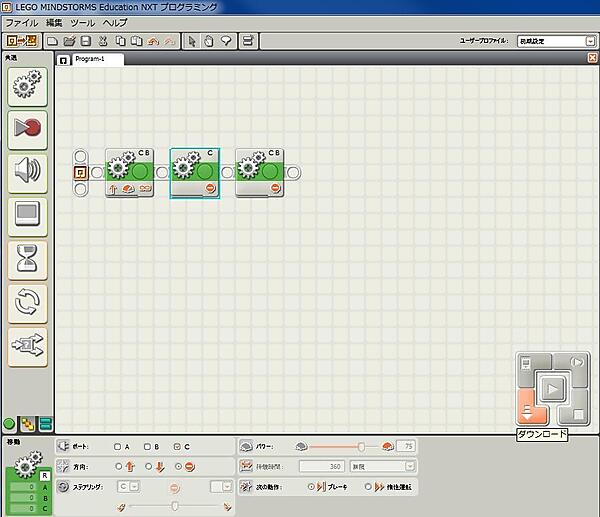Open the ファイル menu
Screen dimensions: 600x517
point(22,22)
